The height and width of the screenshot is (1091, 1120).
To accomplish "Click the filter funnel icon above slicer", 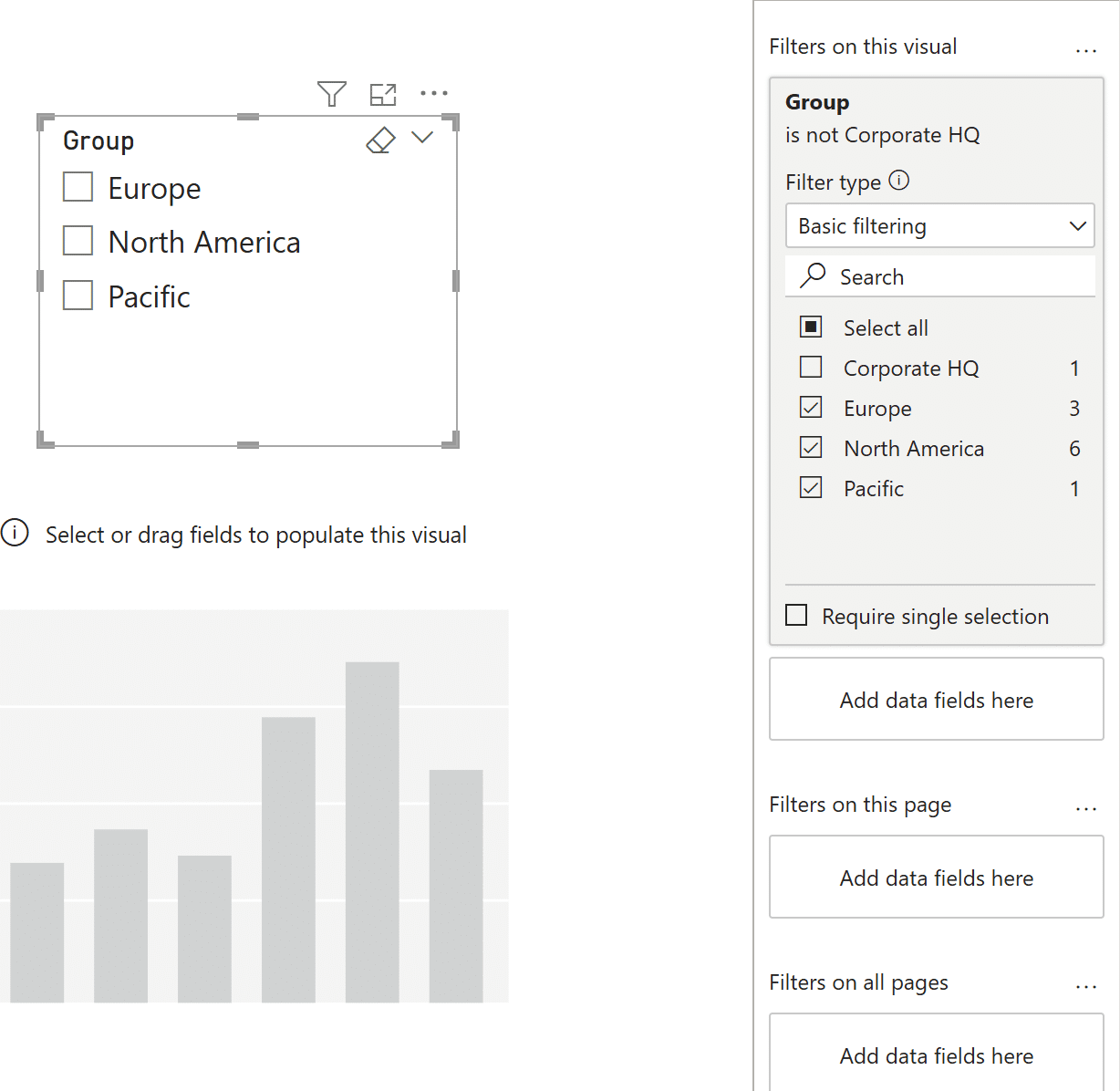I will point(332,94).
